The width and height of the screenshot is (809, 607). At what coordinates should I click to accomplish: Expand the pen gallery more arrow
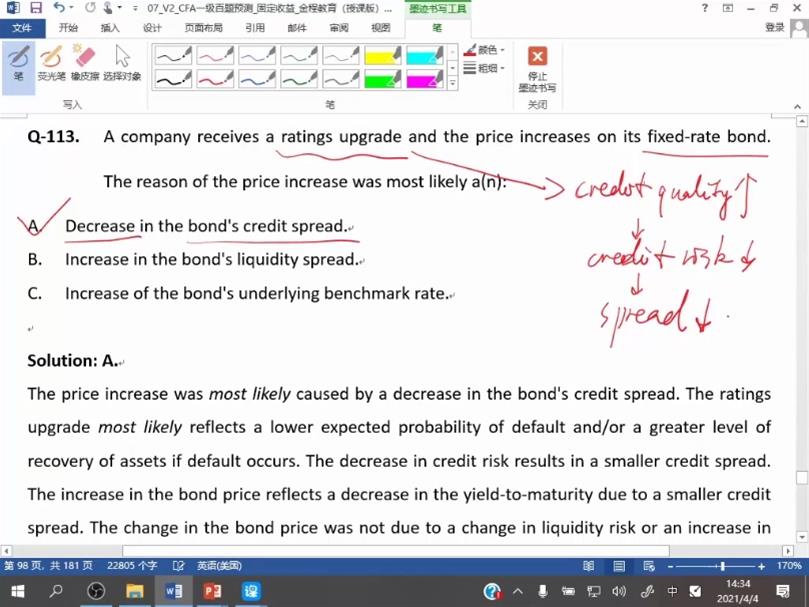452,83
